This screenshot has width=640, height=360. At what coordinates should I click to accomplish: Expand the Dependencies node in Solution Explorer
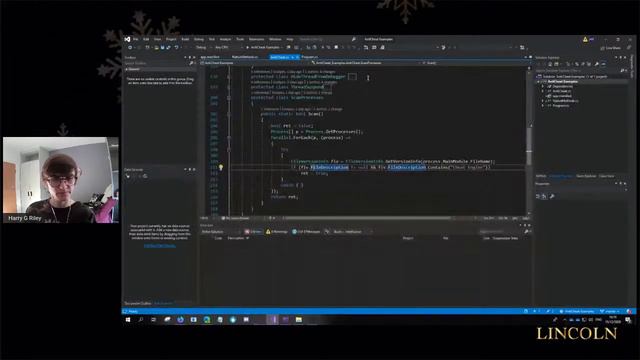coord(543,86)
